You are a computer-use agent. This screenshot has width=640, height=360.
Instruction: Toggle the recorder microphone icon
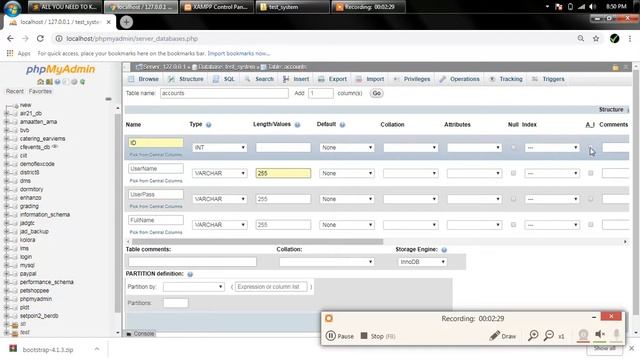click(x=616, y=335)
